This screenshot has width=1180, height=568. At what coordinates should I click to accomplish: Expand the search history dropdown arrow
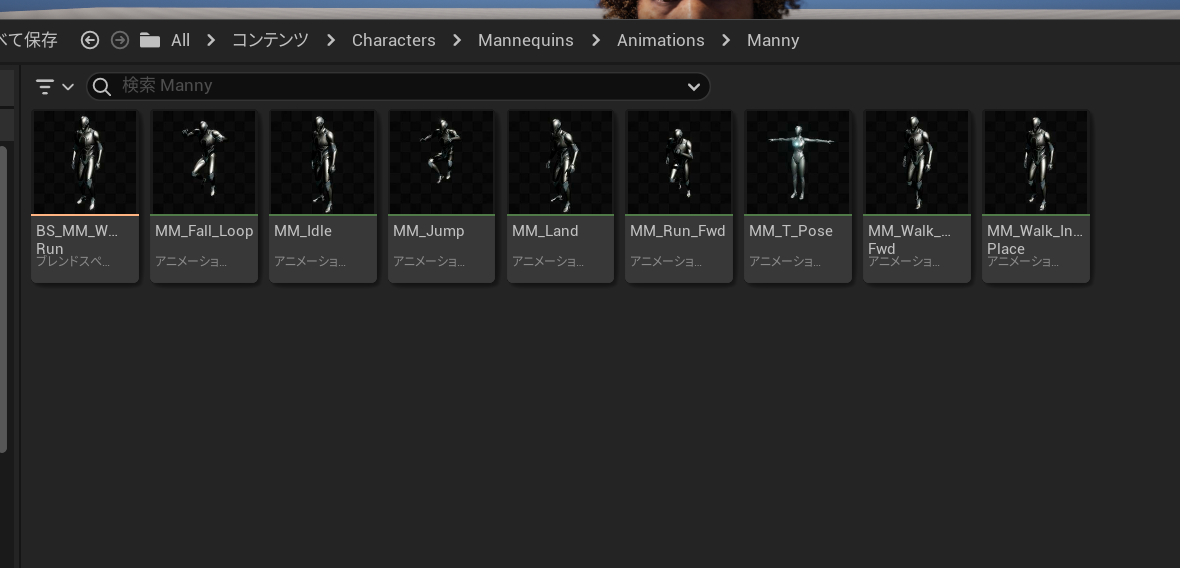point(693,86)
